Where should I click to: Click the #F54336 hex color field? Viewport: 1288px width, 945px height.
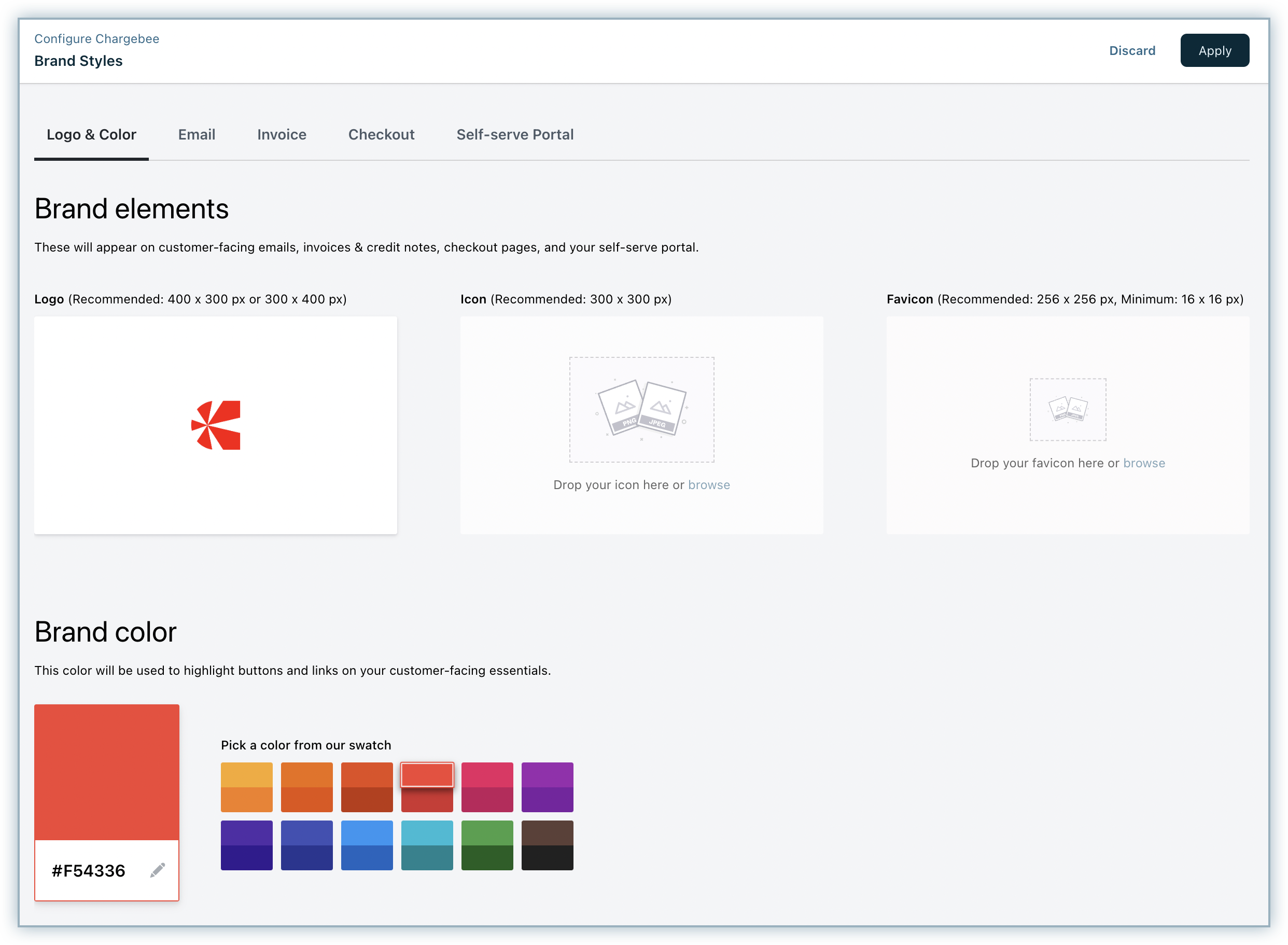[x=89, y=870]
